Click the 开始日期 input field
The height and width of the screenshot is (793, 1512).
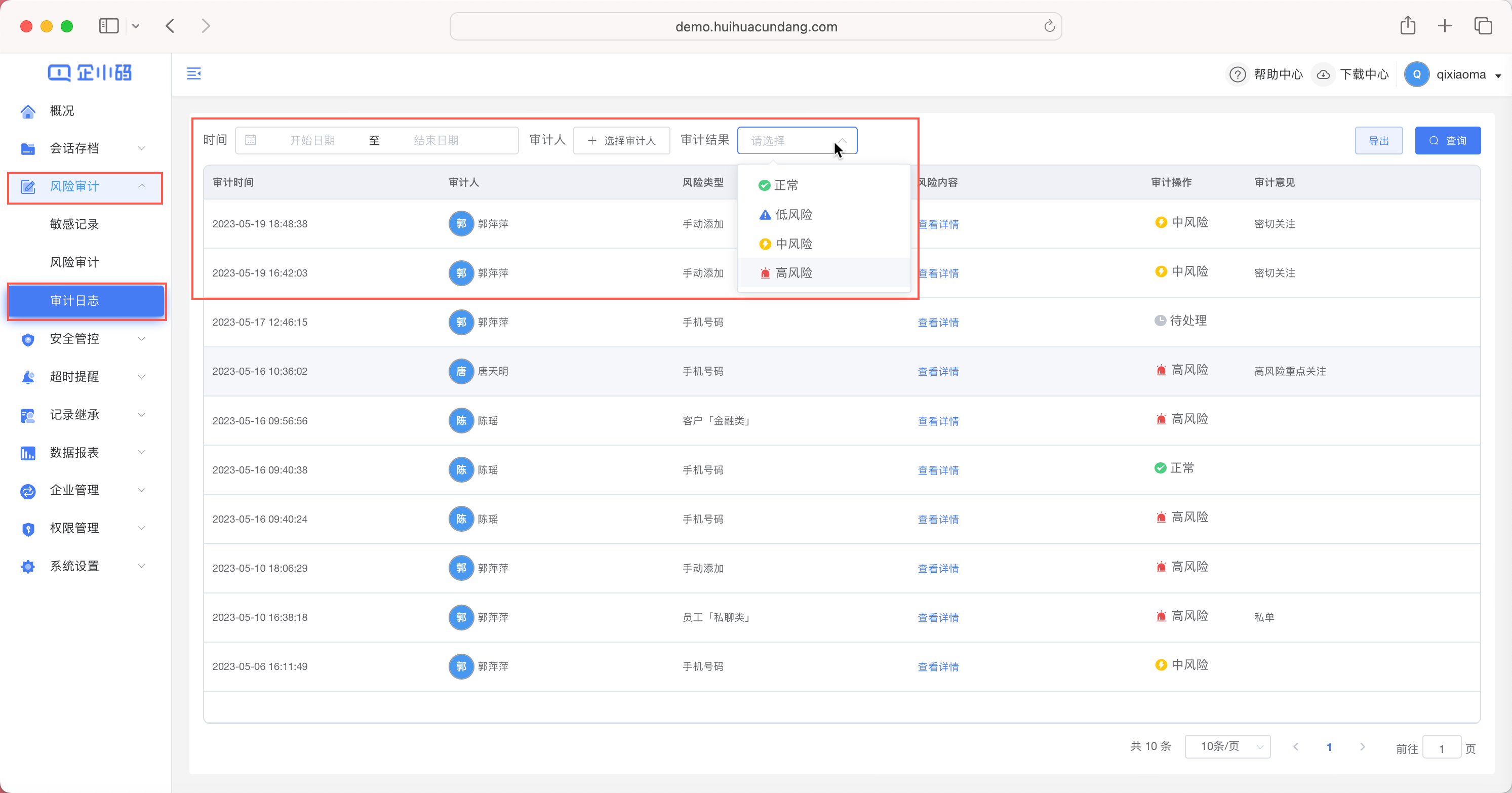pyautogui.click(x=312, y=140)
